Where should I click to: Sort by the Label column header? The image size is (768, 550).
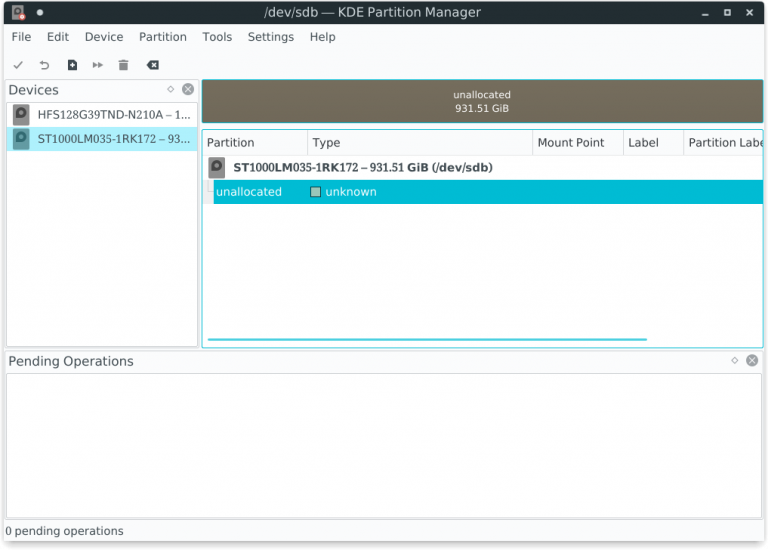653,143
